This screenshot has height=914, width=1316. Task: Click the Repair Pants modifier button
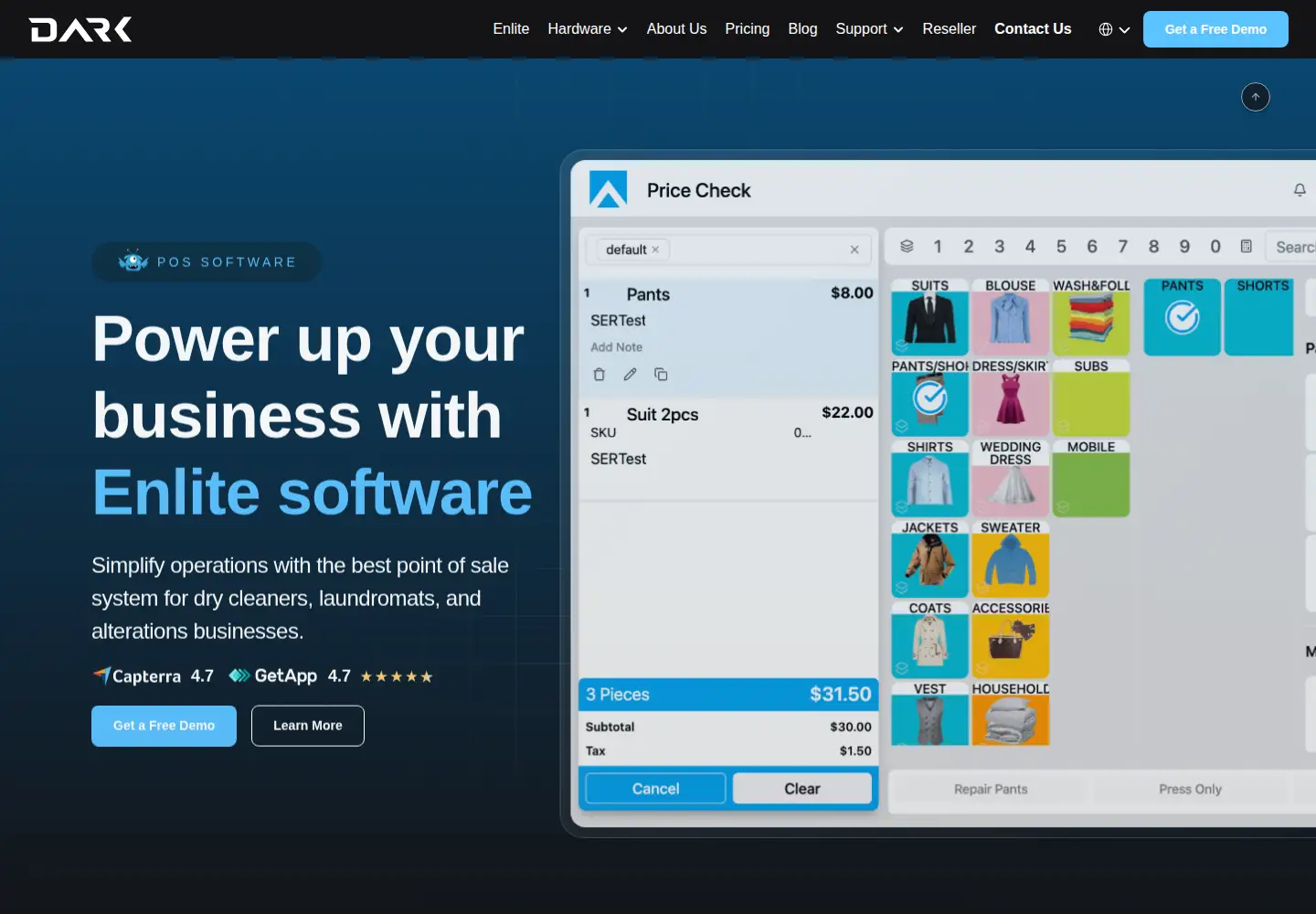(991, 789)
